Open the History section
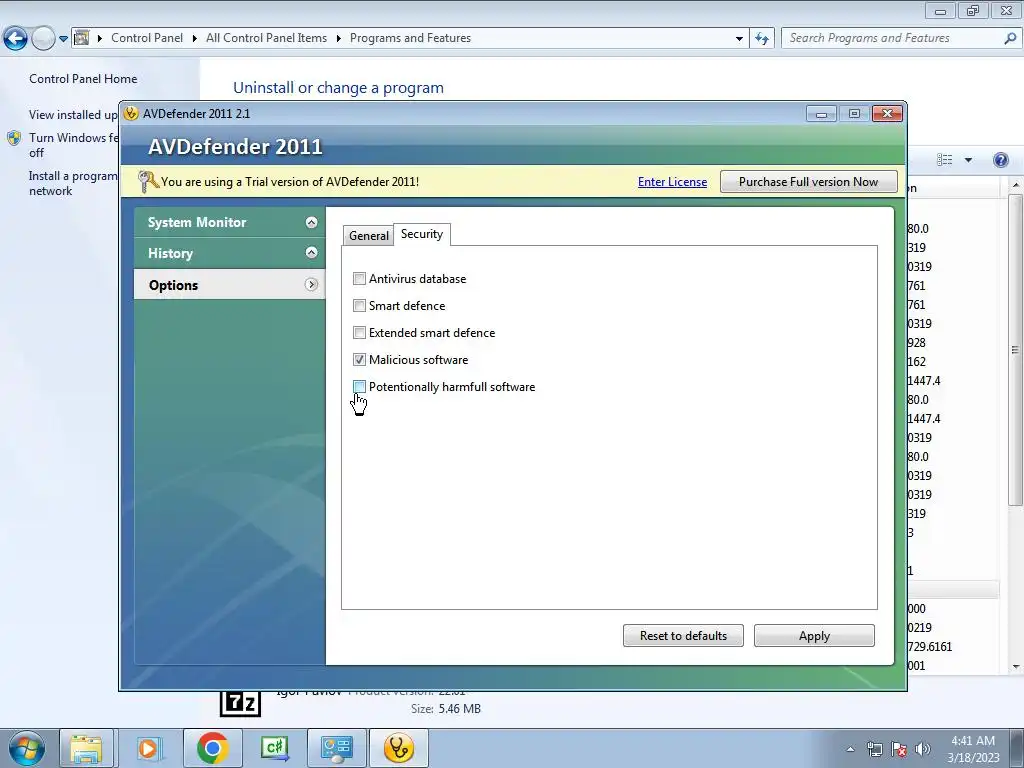This screenshot has height=768, width=1024. pos(229,253)
